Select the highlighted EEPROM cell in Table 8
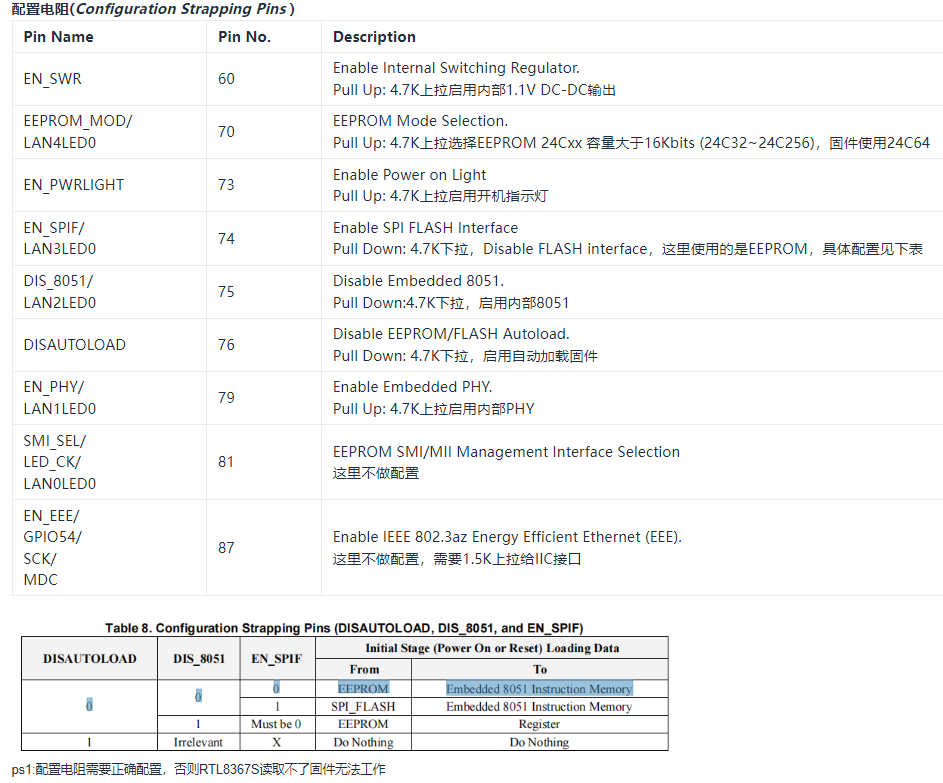The width and height of the screenshot is (943, 783). click(364, 688)
